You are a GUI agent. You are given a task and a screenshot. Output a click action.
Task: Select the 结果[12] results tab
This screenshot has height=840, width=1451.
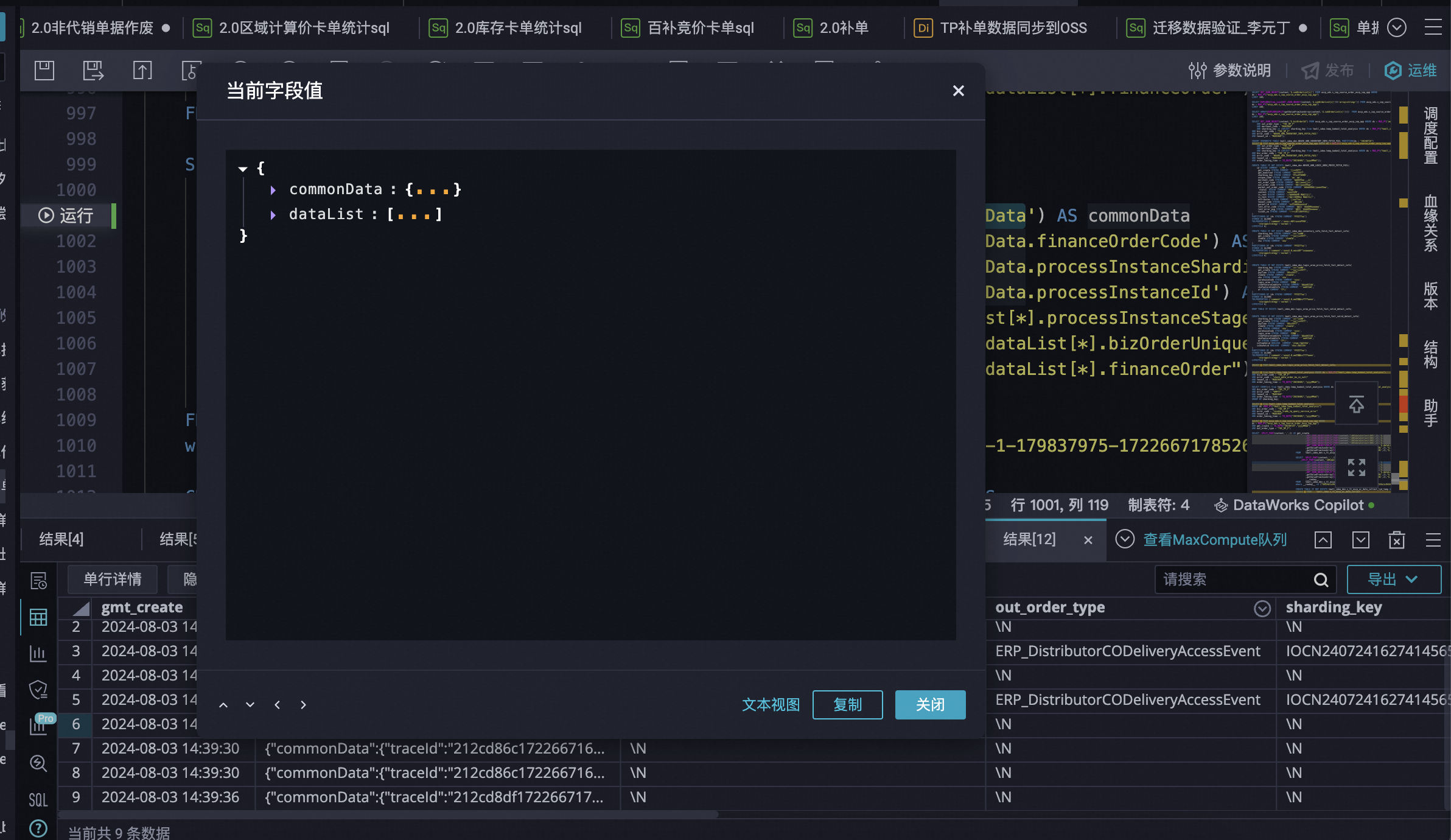click(1030, 539)
